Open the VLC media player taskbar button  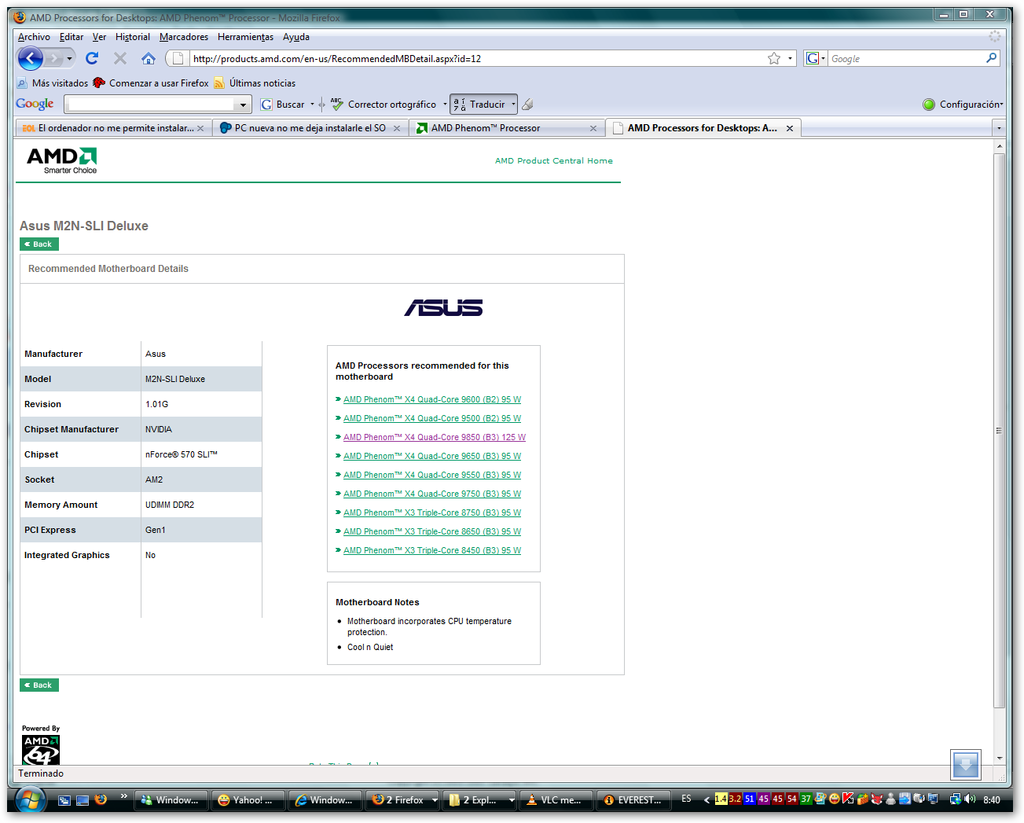point(556,799)
